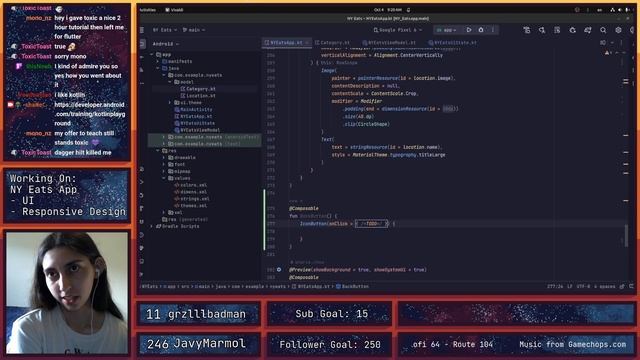Click the BackButton breadcrumb in the navigation bar

click(352, 287)
